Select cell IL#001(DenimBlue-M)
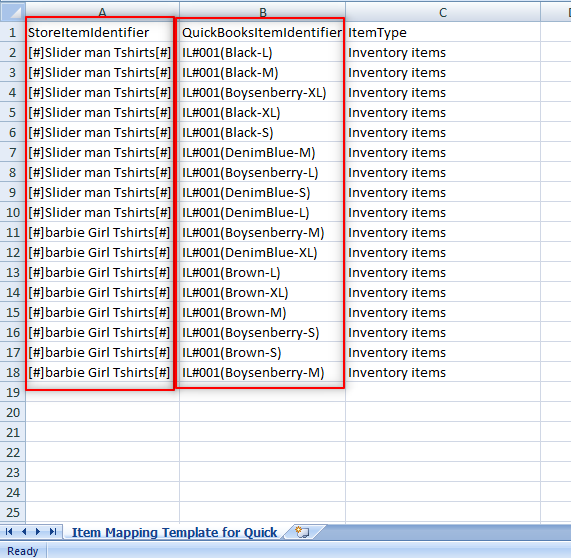 pyautogui.click(x=263, y=153)
